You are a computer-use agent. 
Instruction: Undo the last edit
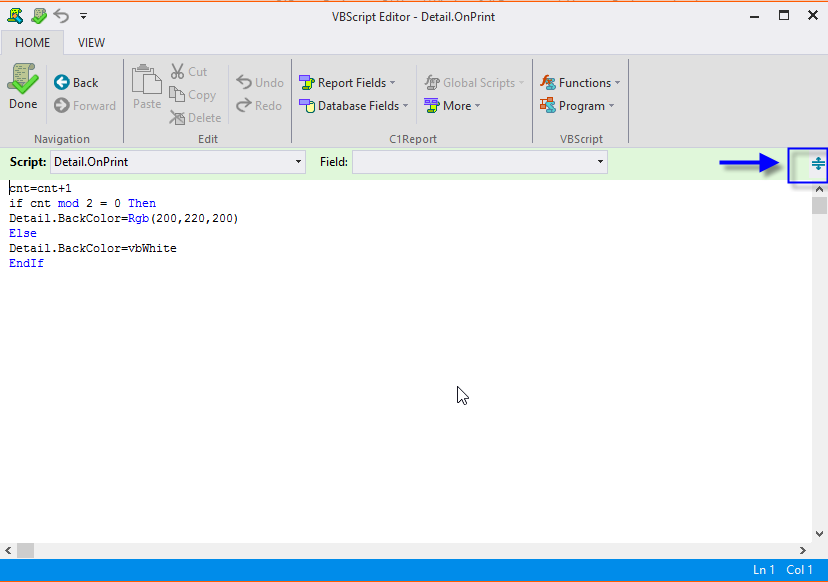click(x=260, y=83)
